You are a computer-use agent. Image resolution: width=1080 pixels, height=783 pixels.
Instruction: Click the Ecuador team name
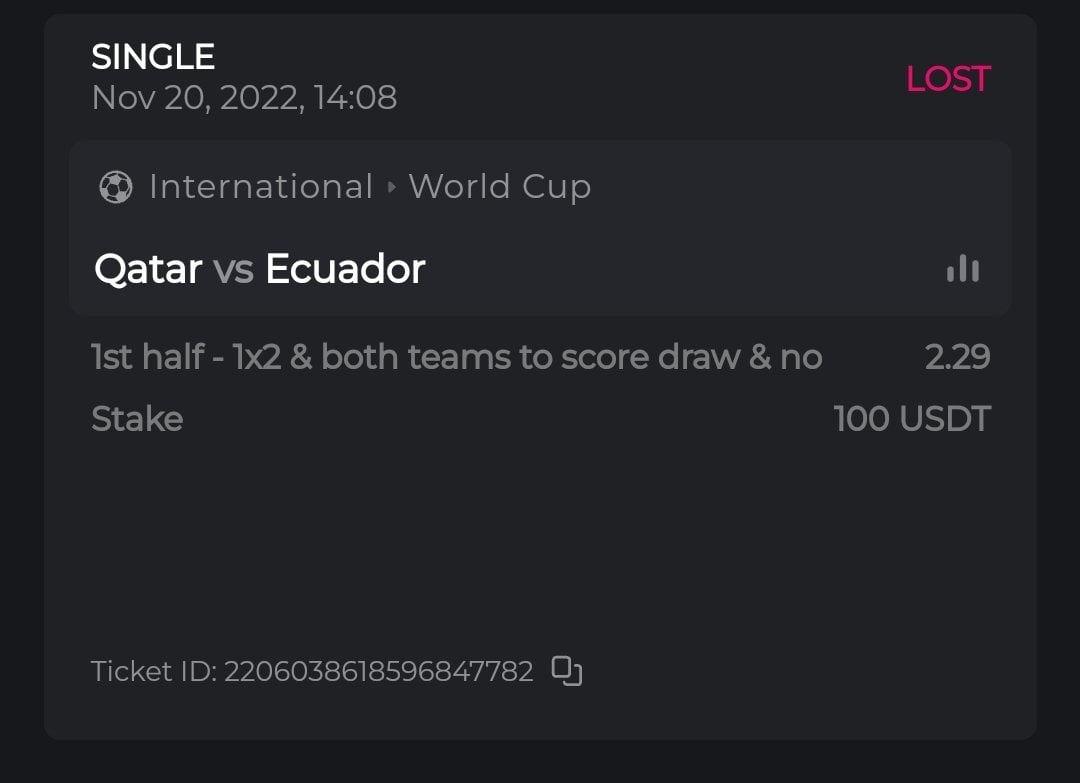click(x=345, y=269)
